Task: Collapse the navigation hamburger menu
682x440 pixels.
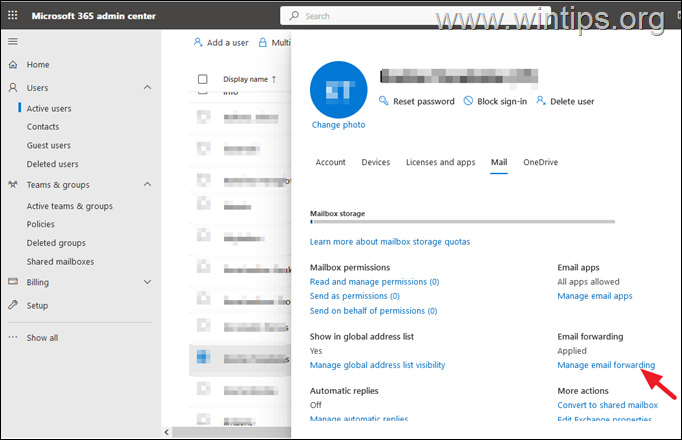Action: [13, 42]
